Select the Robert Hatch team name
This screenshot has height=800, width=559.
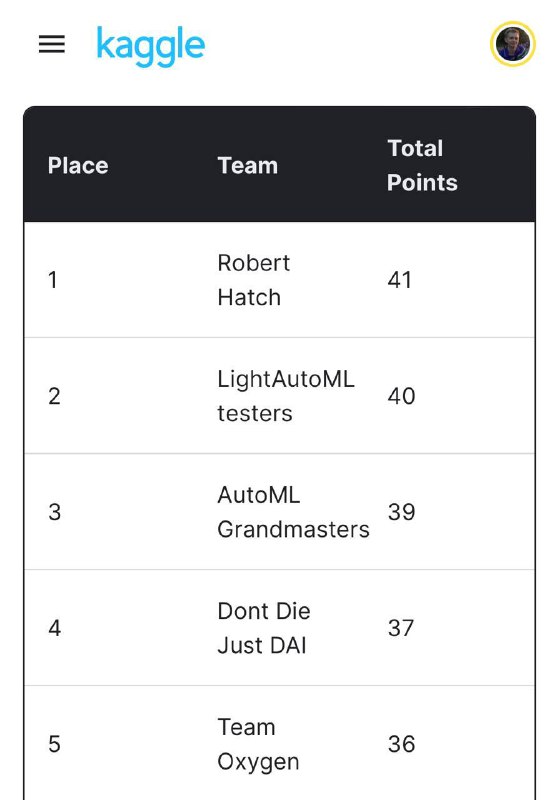(253, 280)
